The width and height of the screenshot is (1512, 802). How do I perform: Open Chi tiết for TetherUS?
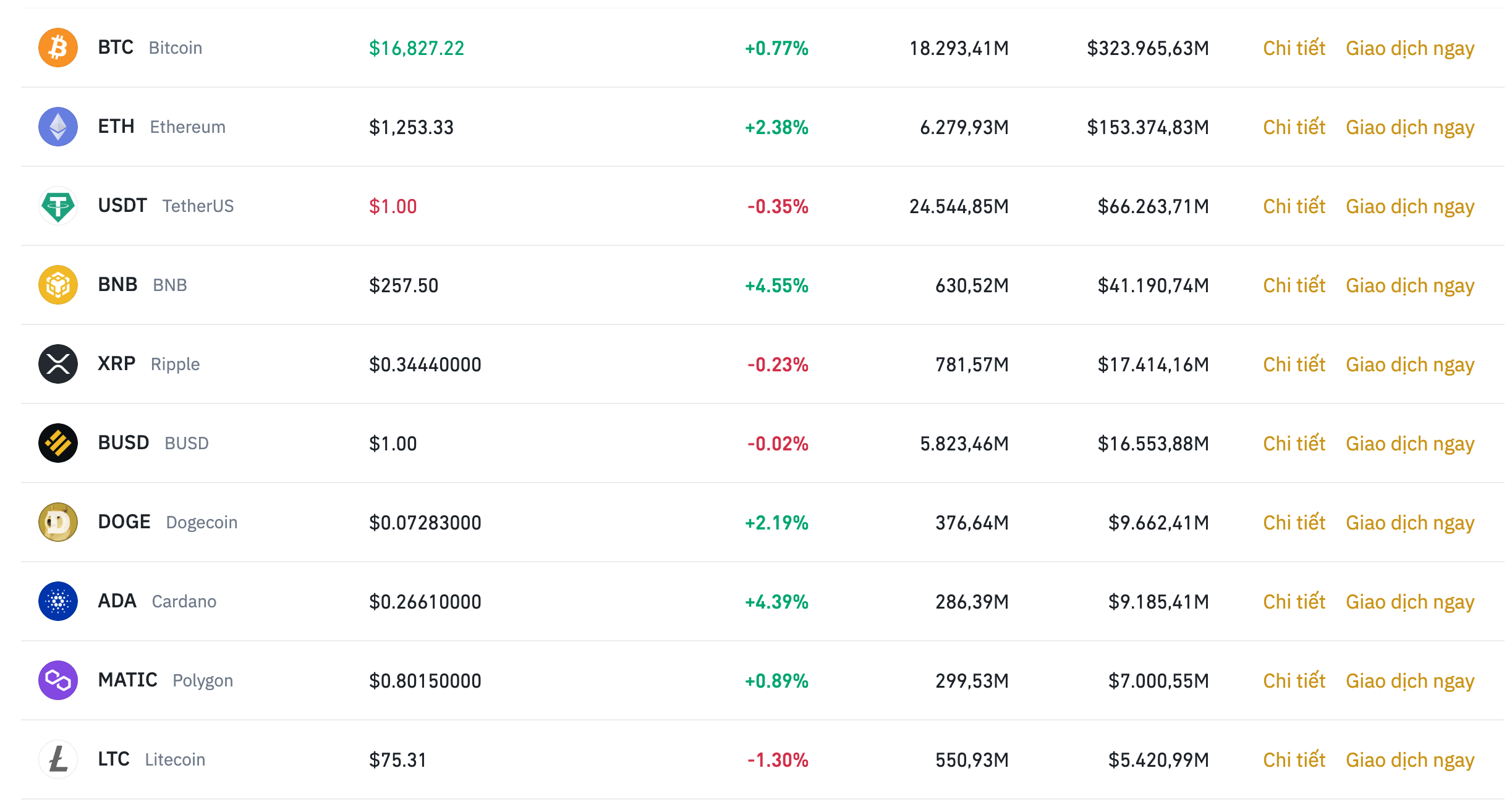pos(1294,206)
